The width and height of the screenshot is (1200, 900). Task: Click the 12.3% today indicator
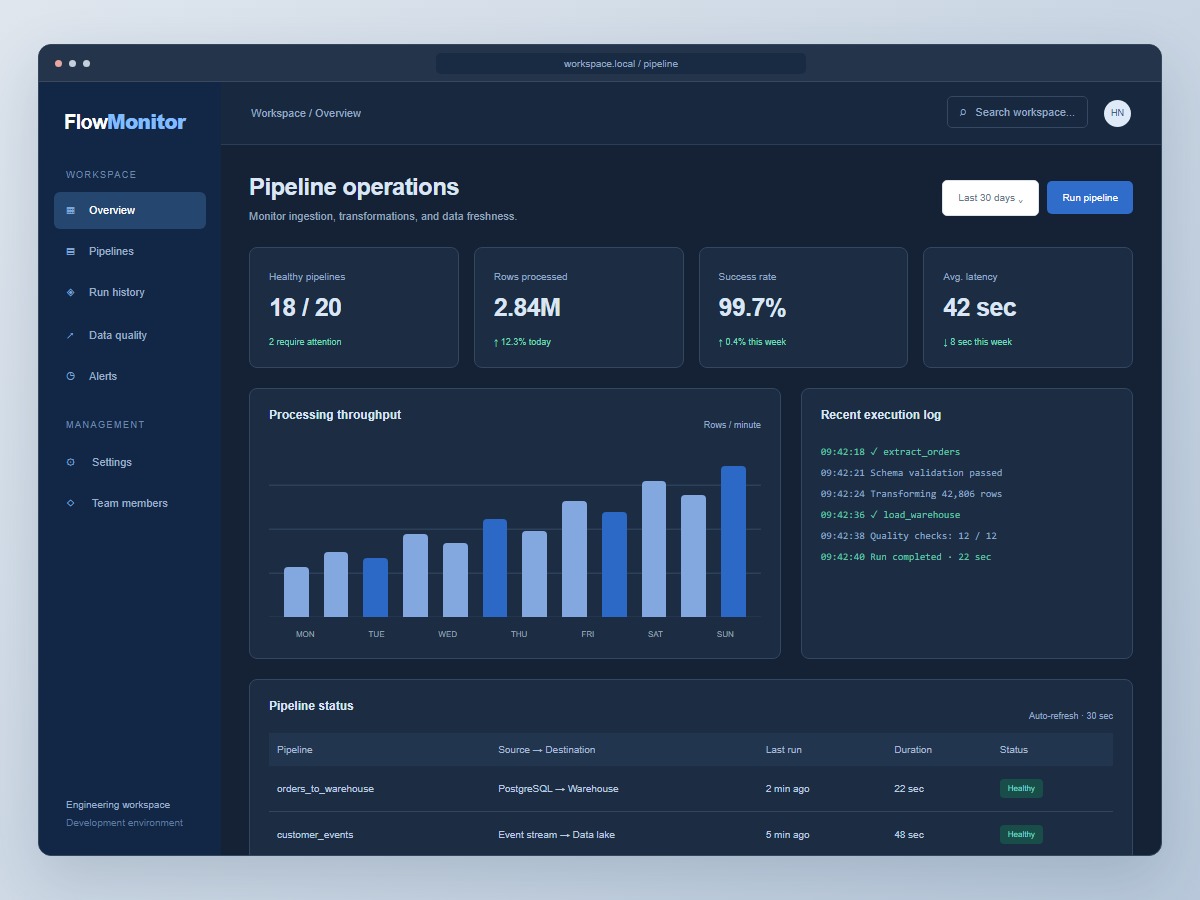[522, 342]
